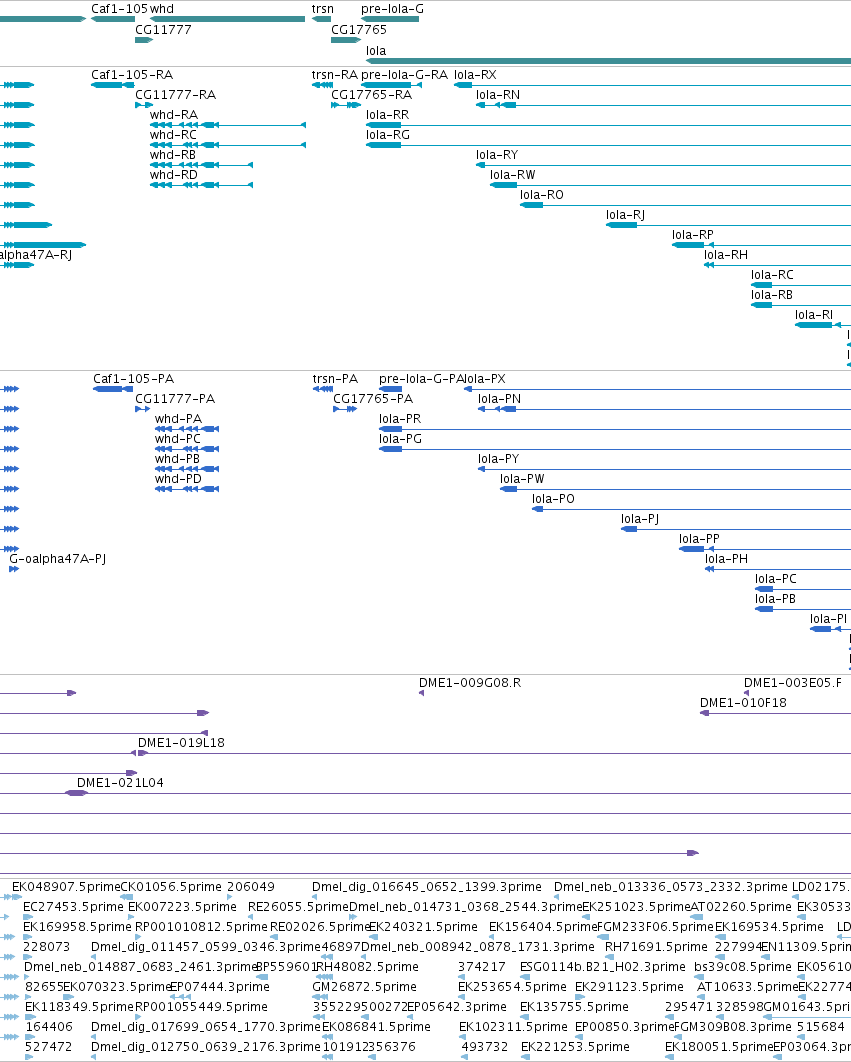Select protein lola-PH

[x=726, y=559]
